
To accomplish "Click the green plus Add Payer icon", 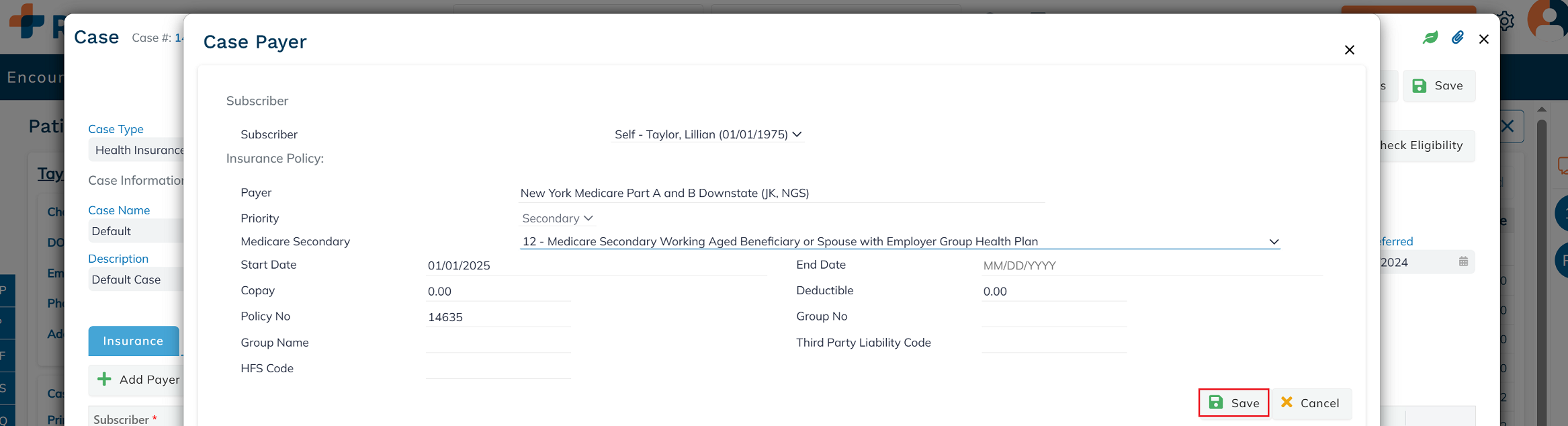I will [x=104, y=379].
